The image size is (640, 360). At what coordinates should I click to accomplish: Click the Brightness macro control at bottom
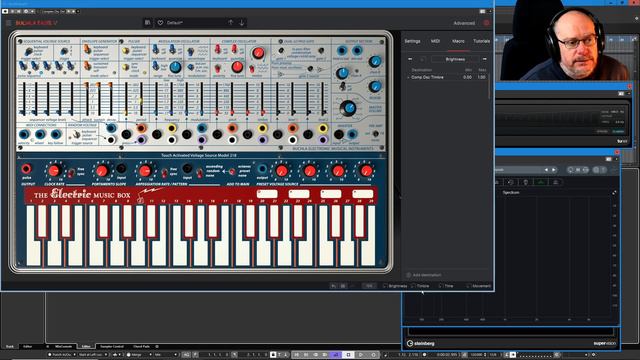point(395,286)
